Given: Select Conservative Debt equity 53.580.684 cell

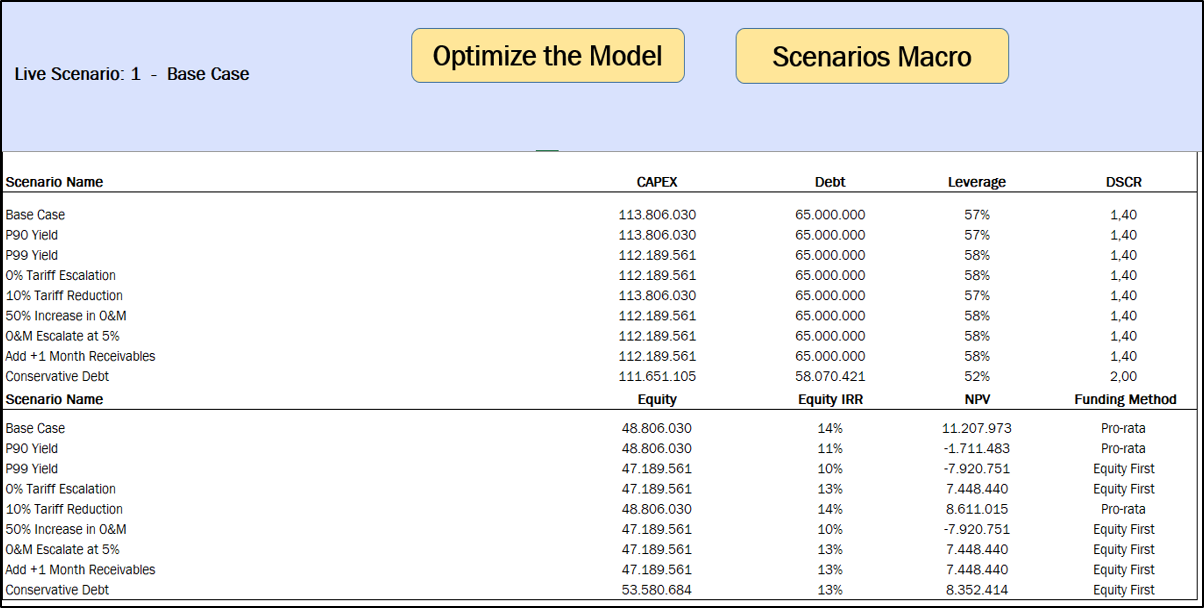Looking at the screenshot, I should (x=657, y=590).
